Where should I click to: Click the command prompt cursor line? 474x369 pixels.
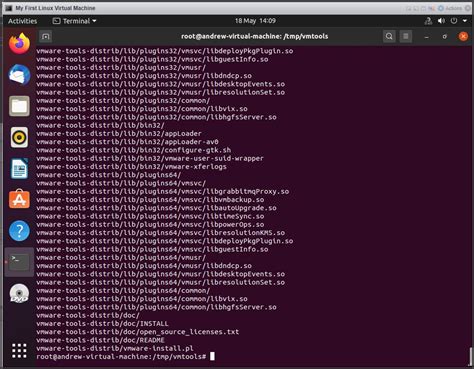click(125, 357)
